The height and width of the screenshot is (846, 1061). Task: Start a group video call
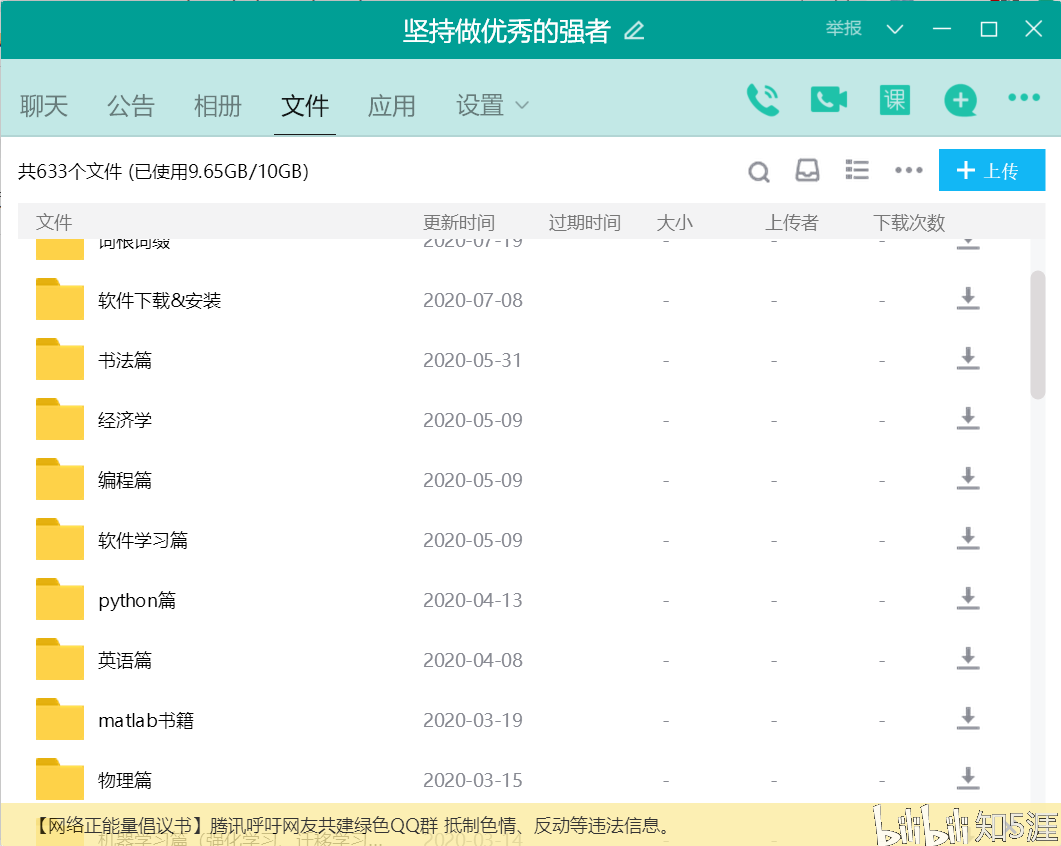click(829, 99)
